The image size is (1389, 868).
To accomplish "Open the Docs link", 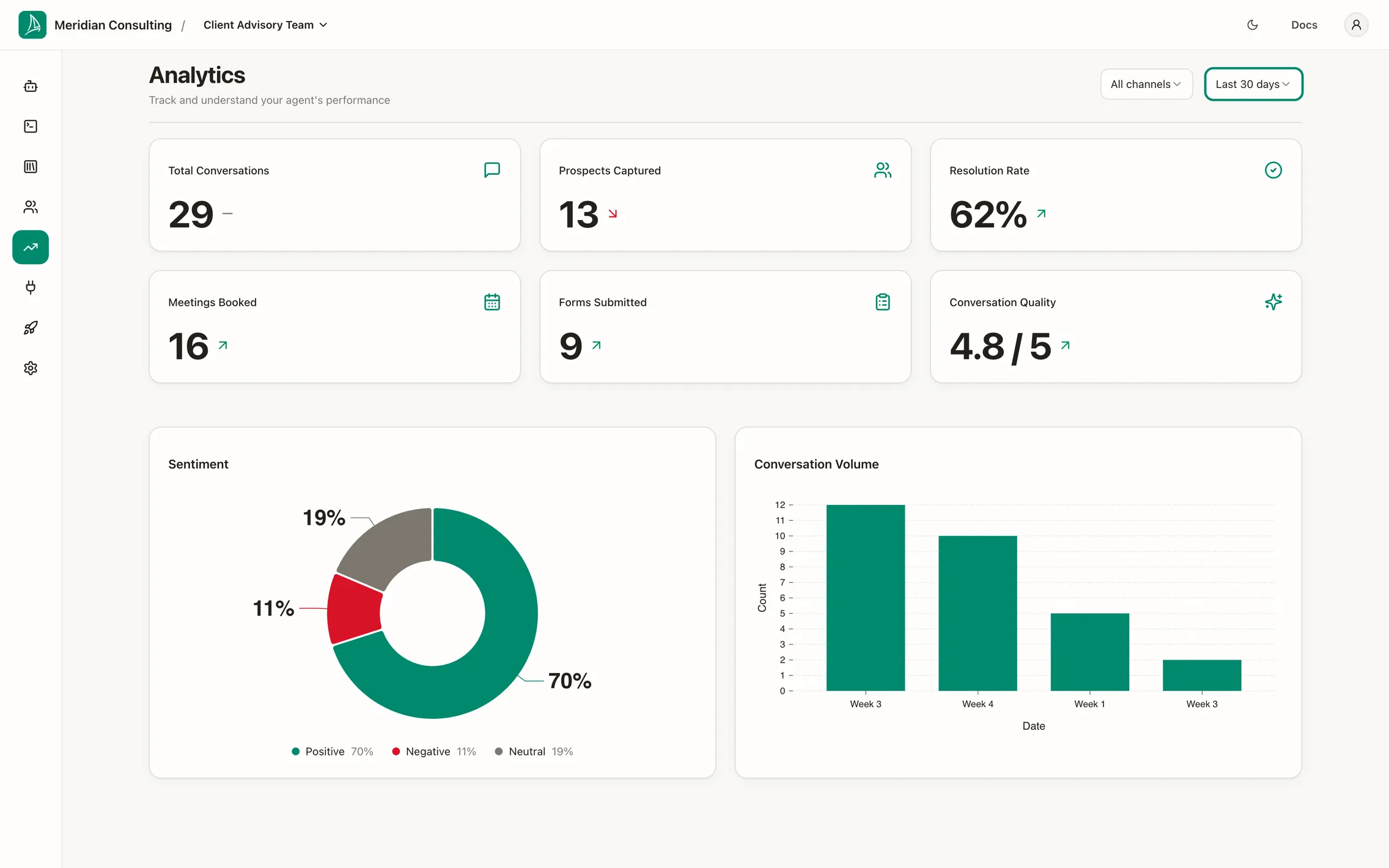I will [1304, 25].
